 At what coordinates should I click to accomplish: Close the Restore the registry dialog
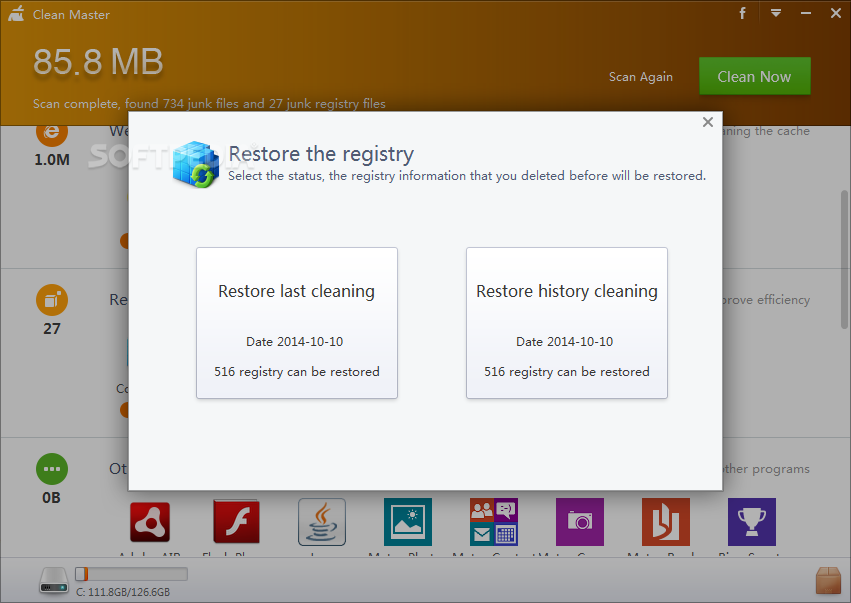(x=708, y=122)
